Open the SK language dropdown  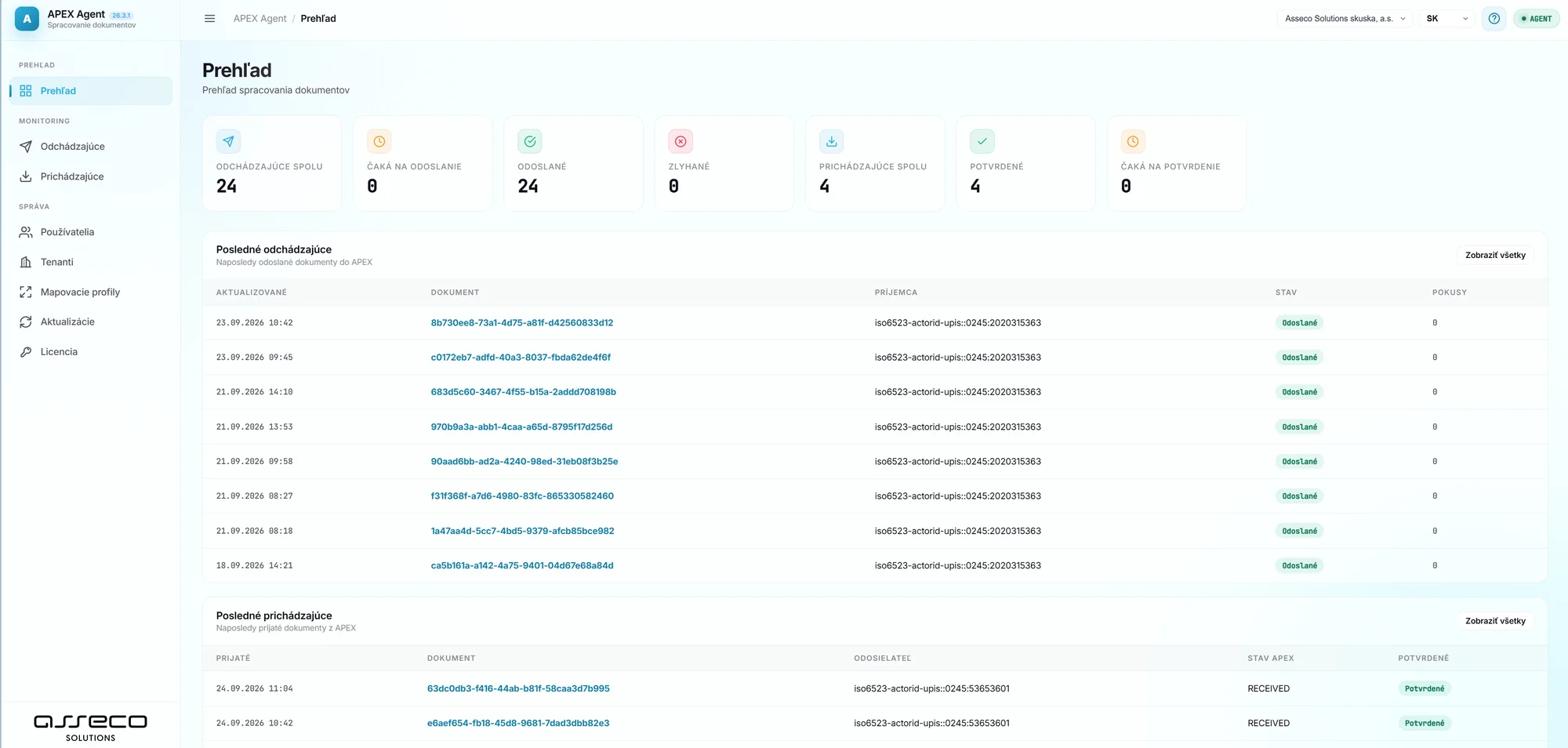point(1447,19)
